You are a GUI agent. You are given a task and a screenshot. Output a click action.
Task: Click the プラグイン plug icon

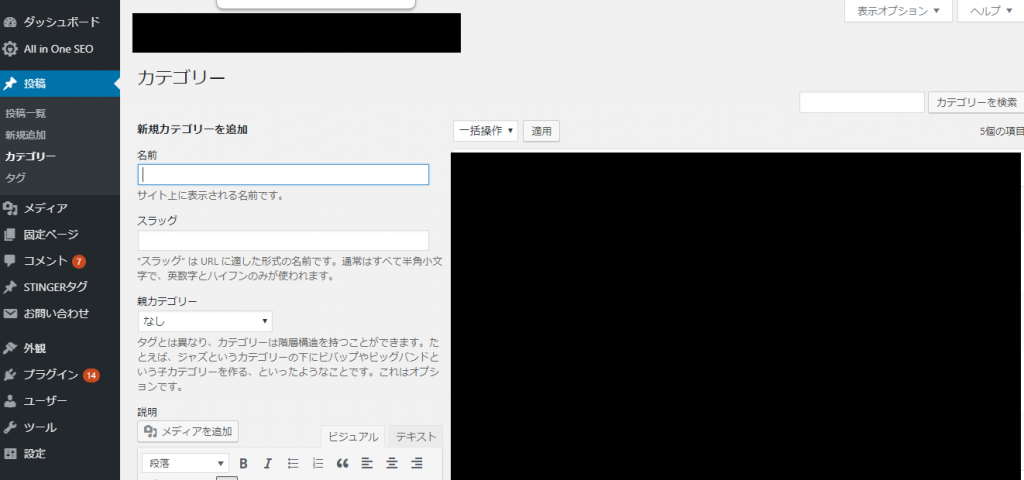tap(10, 375)
